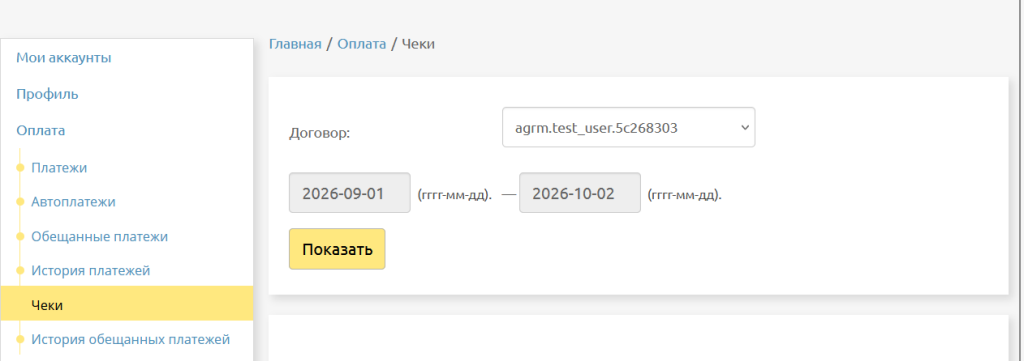Open the Автоплатежи submenu link

pos(73,202)
